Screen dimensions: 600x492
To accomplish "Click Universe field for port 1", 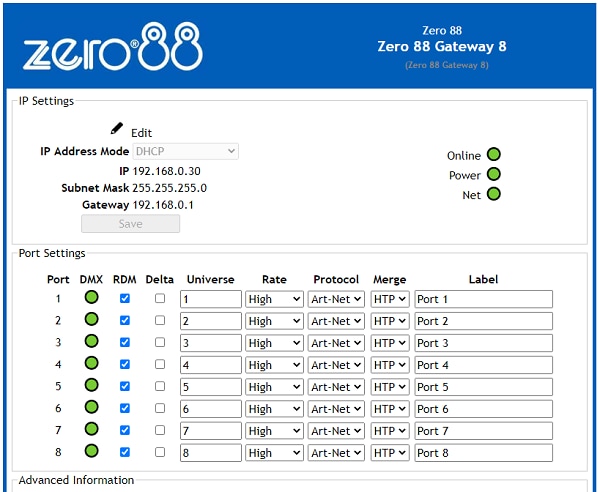I will 211,299.
